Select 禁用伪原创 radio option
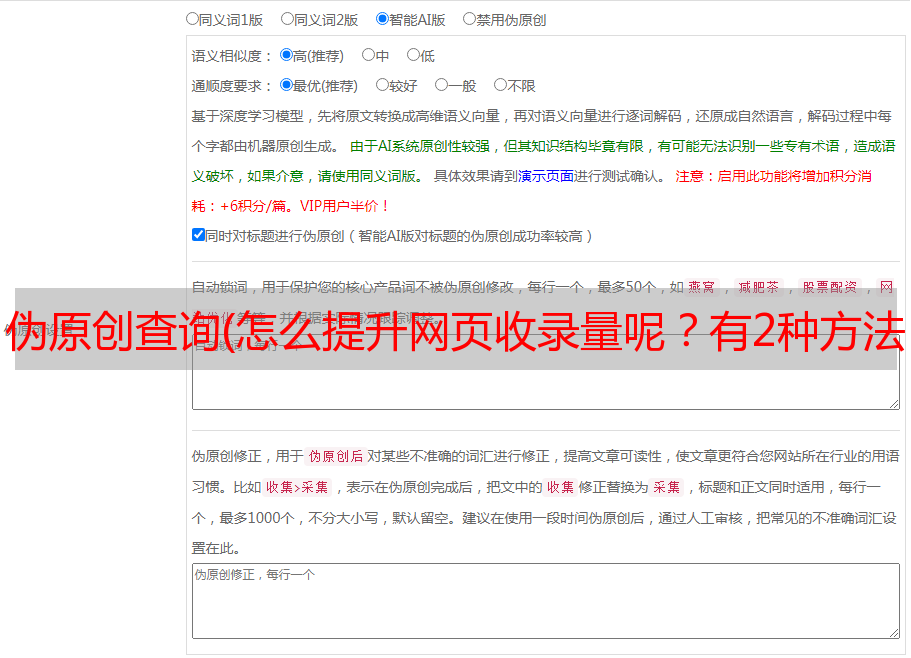Viewport: 911px width, 658px height. (x=469, y=19)
